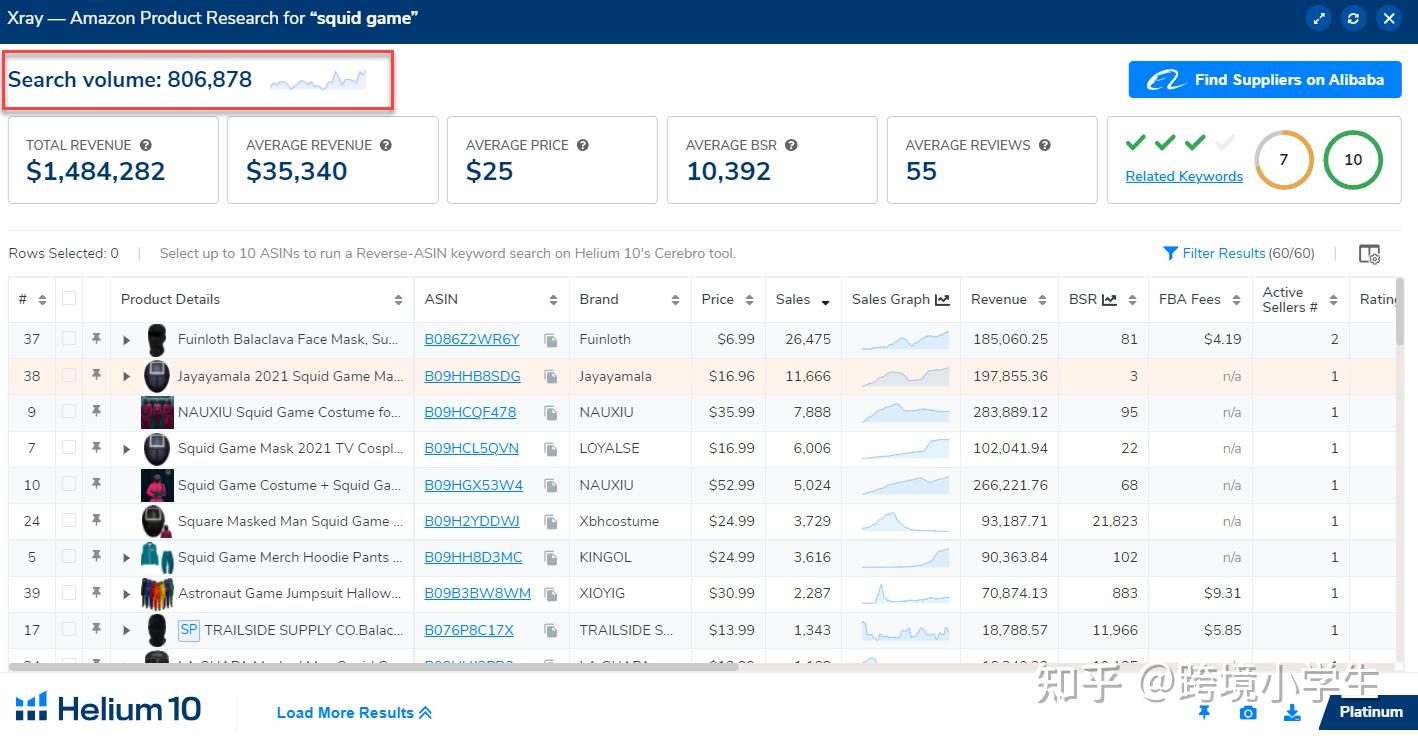Copy ASIN B09HGX53W4 with copy icon

click(551, 486)
